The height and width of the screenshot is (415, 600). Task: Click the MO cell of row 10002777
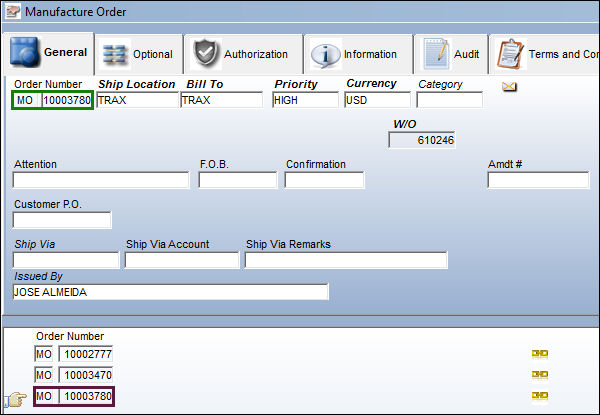pyautogui.click(x=44, y=354)
